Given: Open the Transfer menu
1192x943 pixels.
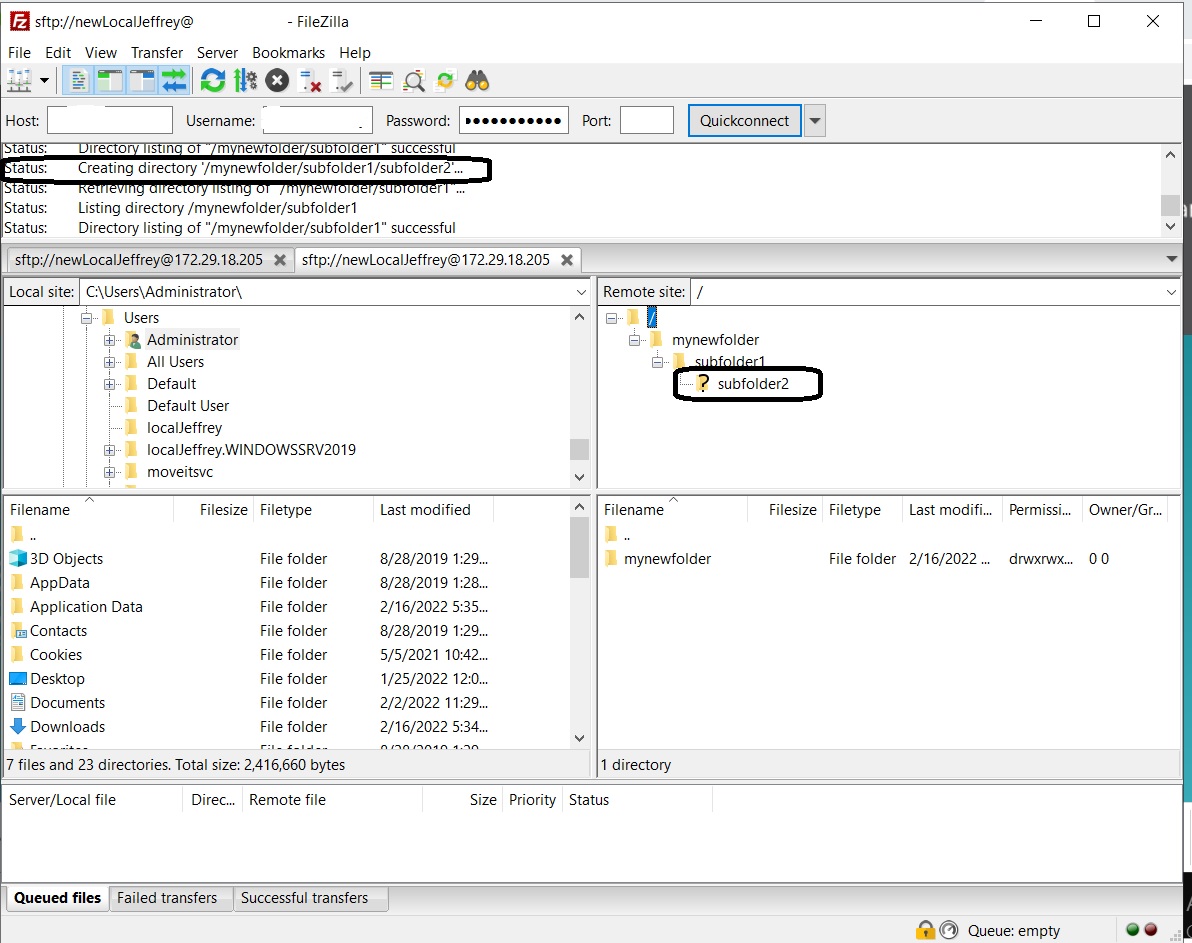Looking at the screenshot, I should [156, 52].
